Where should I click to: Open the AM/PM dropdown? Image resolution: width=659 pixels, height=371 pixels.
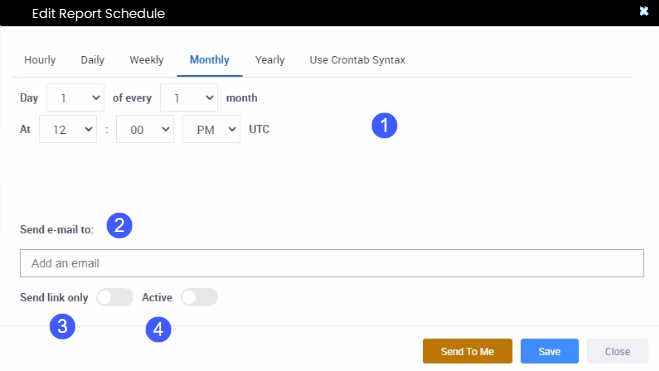[x=211, y=129]
